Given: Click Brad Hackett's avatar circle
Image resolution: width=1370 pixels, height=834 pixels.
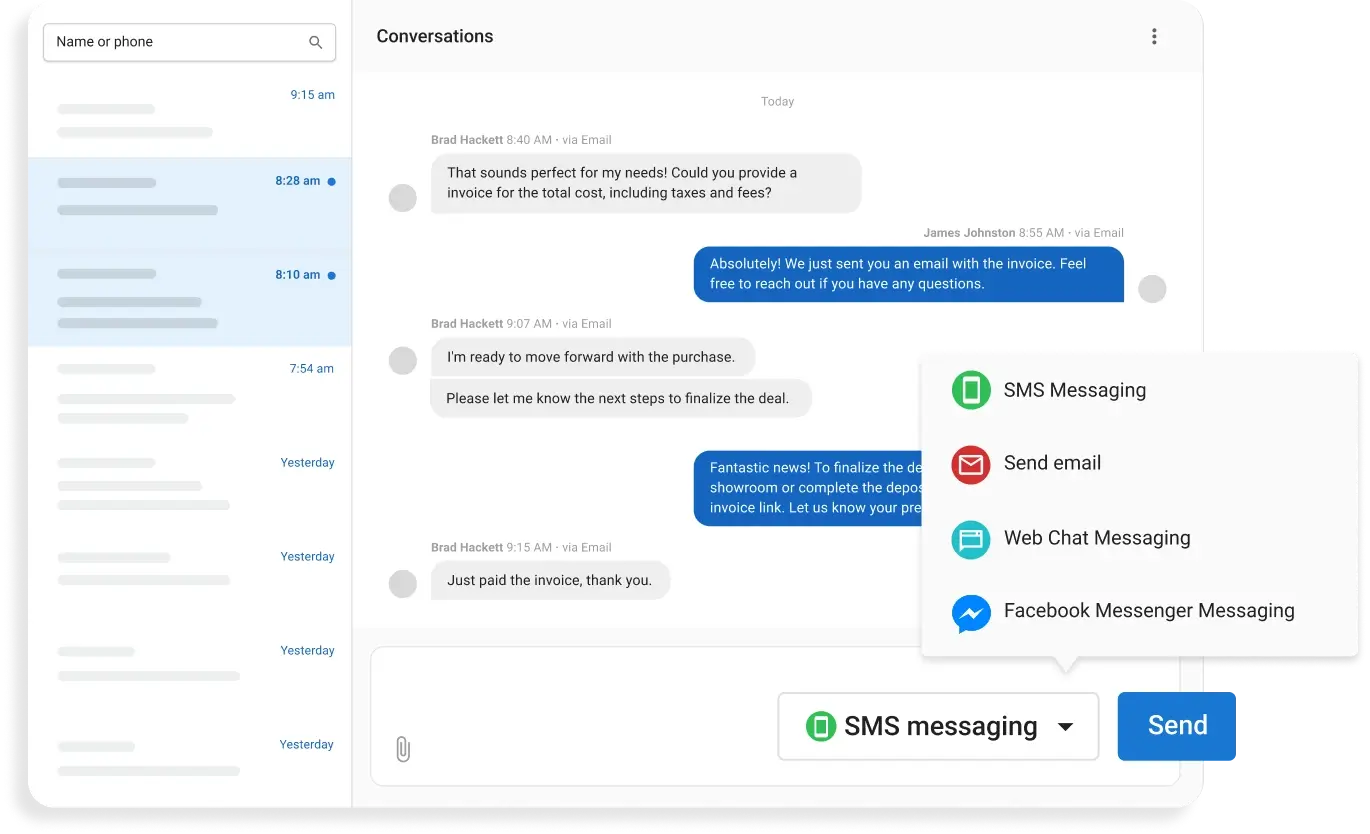Looking at the screenshot, I should click(402, 197).
